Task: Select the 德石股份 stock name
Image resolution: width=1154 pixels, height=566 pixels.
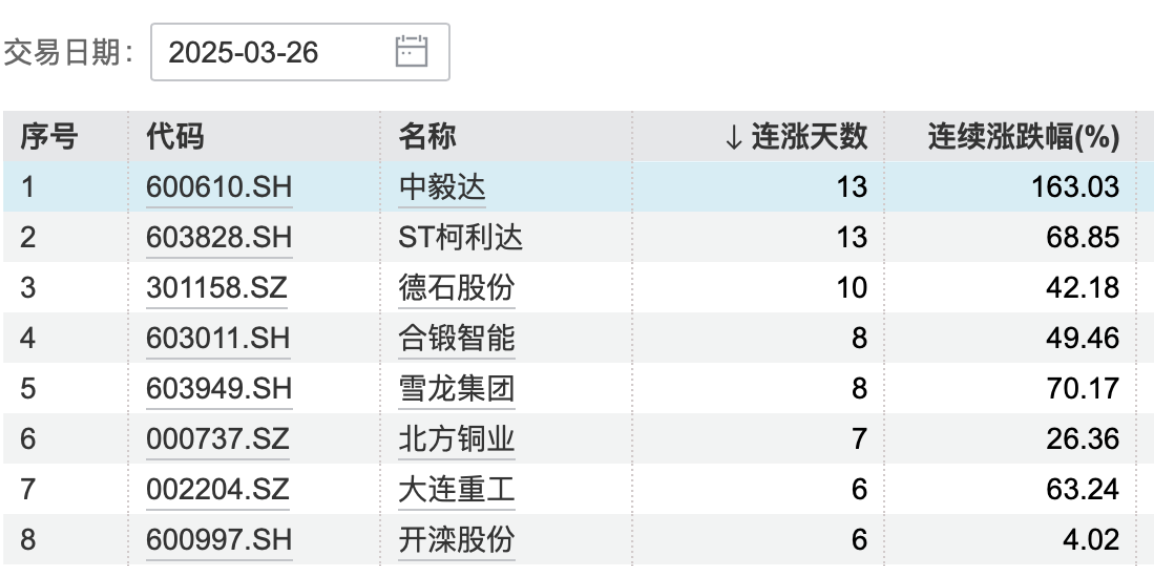Action: [457, 288]
